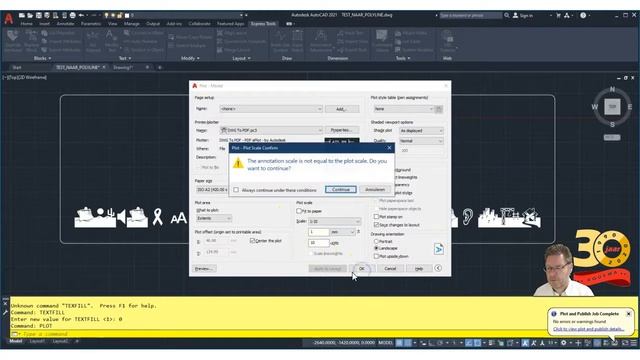The width and height of the screenshot is (640, 360).
Task: Click the N compass direction on ViewCube
Action: coord(612,89)
